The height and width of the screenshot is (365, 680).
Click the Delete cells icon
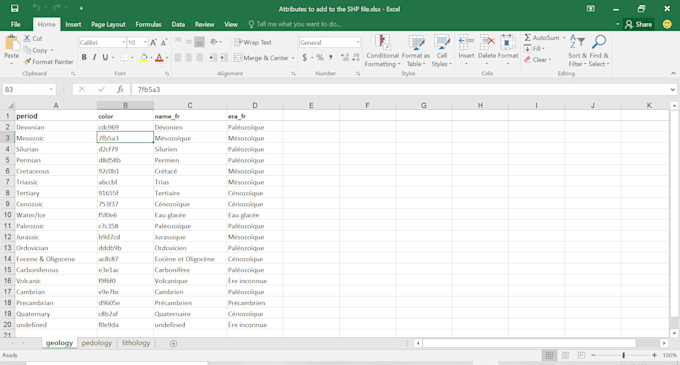pyautogui.click(x=487, y=42)
